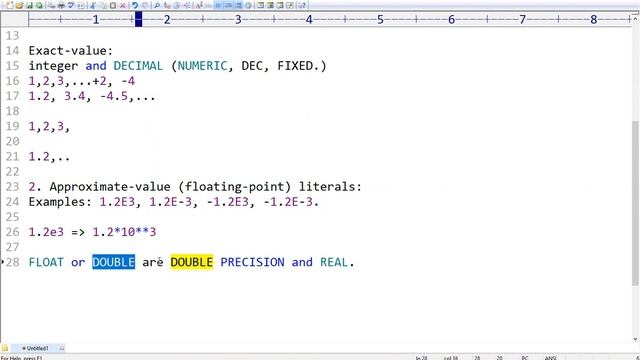Click the Replace toolbar icon
Screen dimensions: 640x360
pos(167,5)
